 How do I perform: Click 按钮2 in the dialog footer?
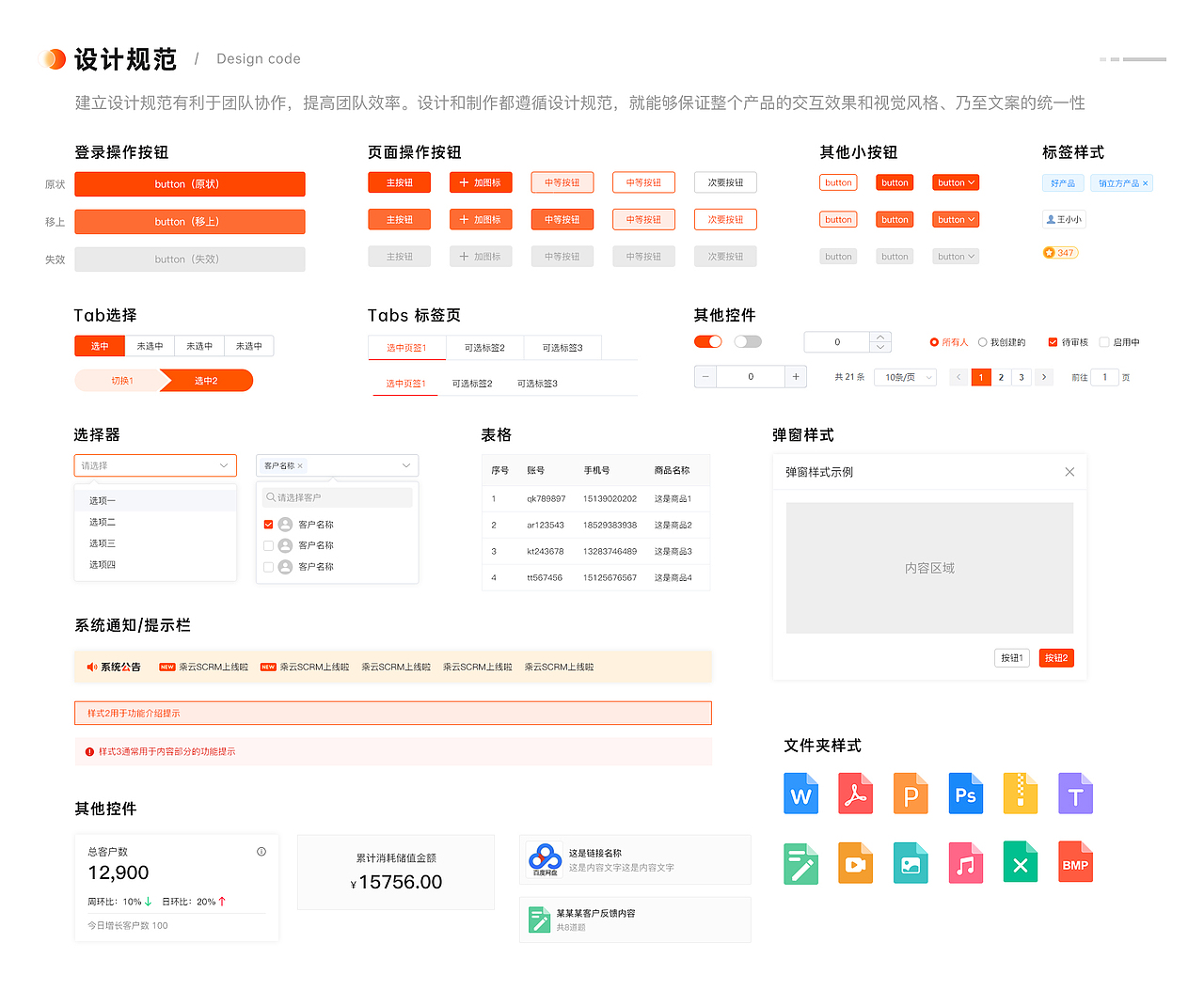tap(1055, 658)
